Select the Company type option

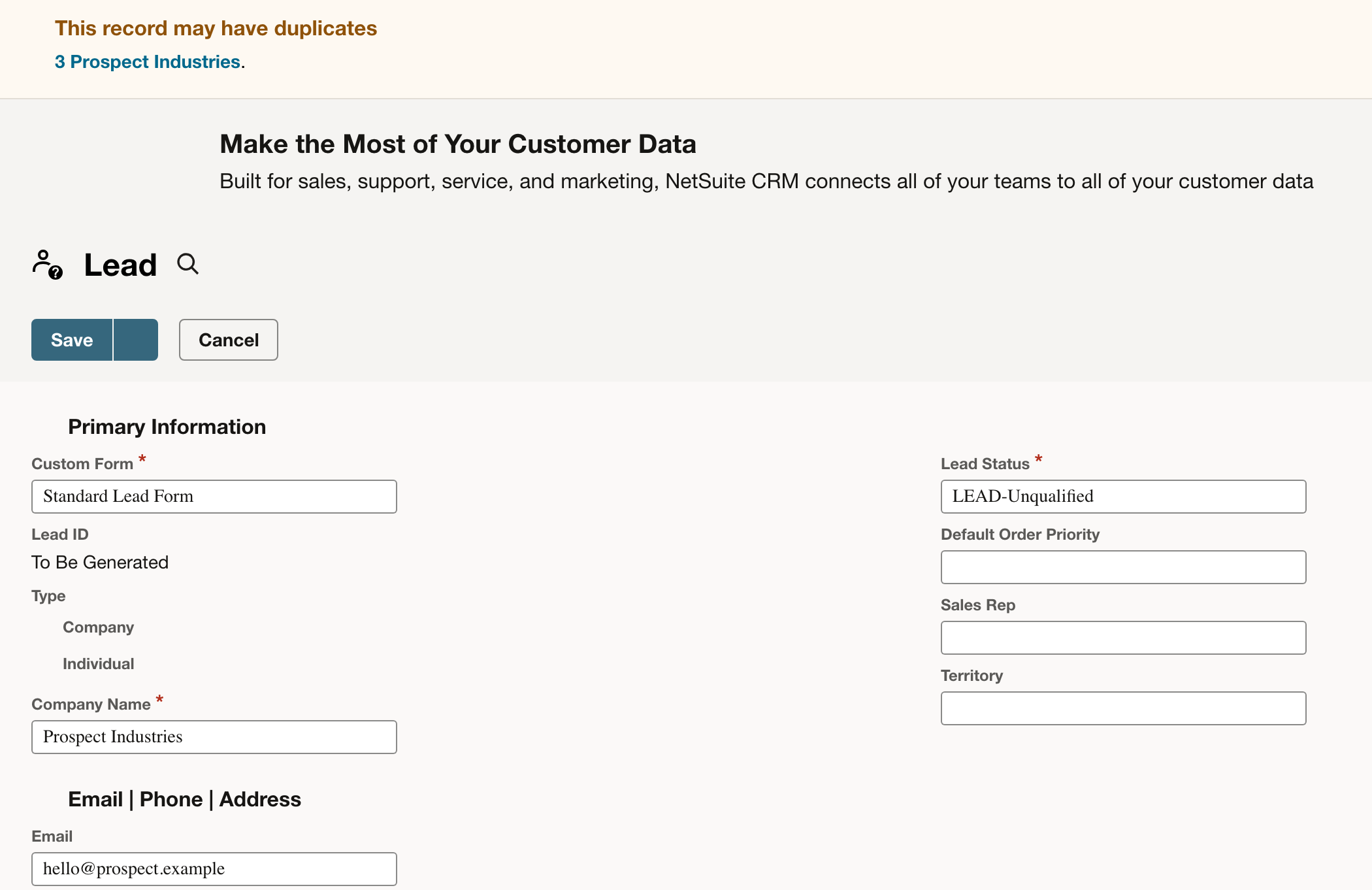[x=98, y=627]
